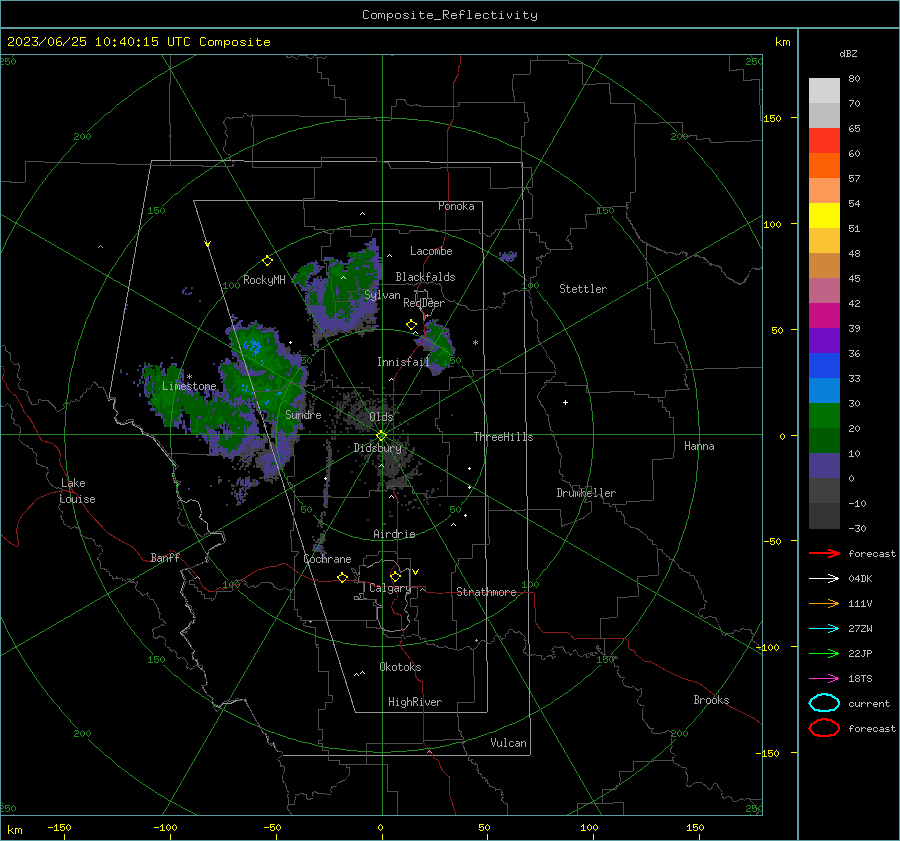900x841 pixels.
Task: Click the radar center diamond between Olds and Didsbury
Action: [x=381, y=435]
